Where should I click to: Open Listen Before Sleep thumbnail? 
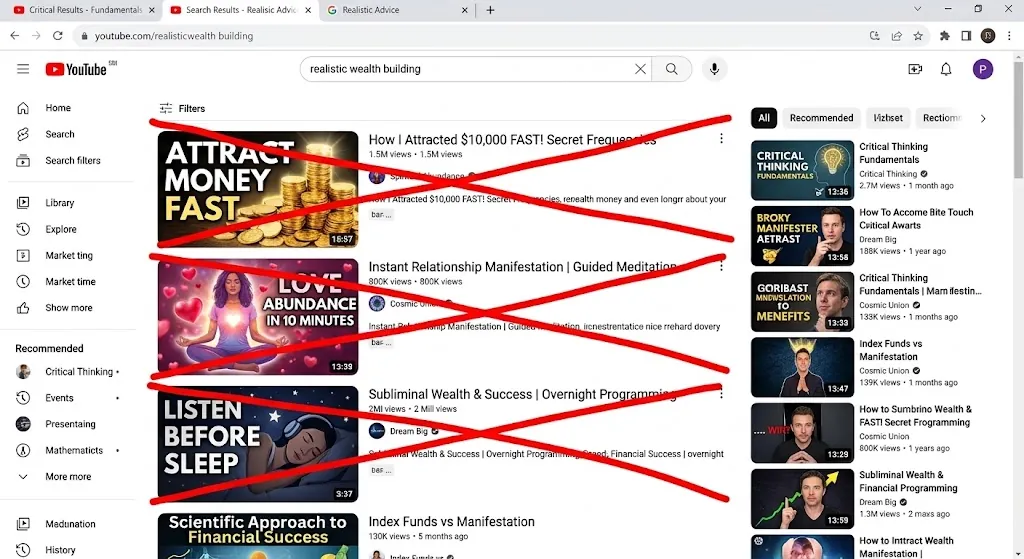(258, 443)
